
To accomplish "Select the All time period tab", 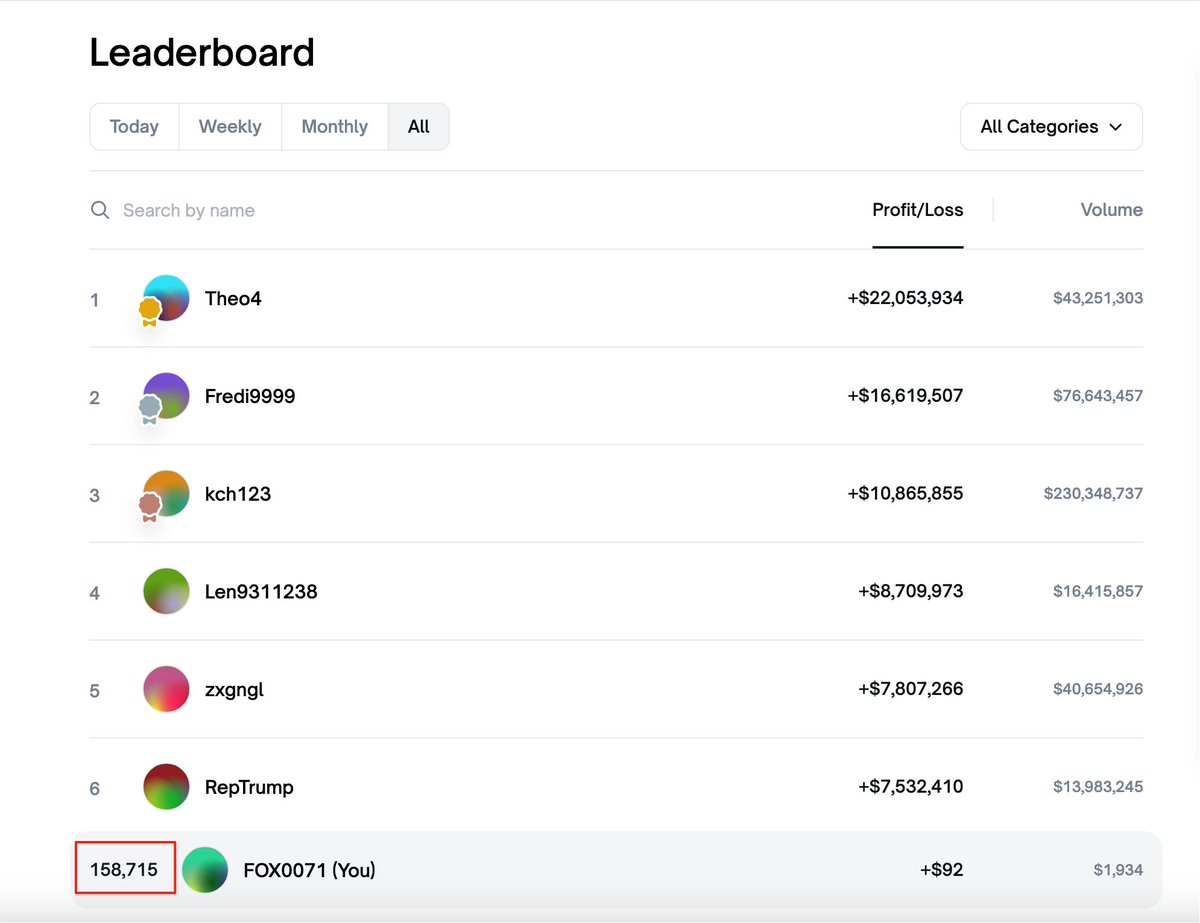I will 418,127.
